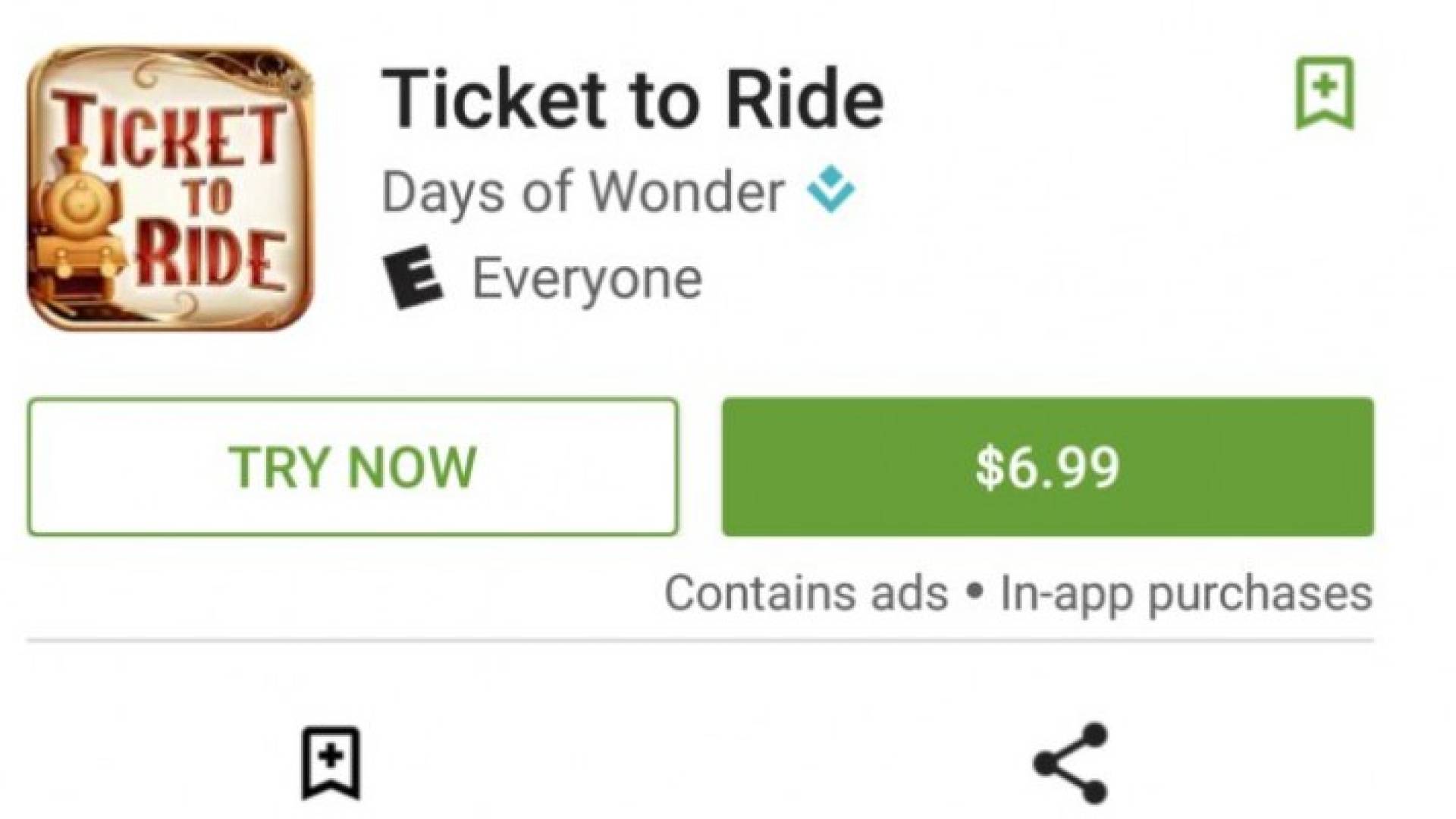Share this app via the three-dot connector icon
This screenshot has width=1456, height=819.
(1071, 761)
